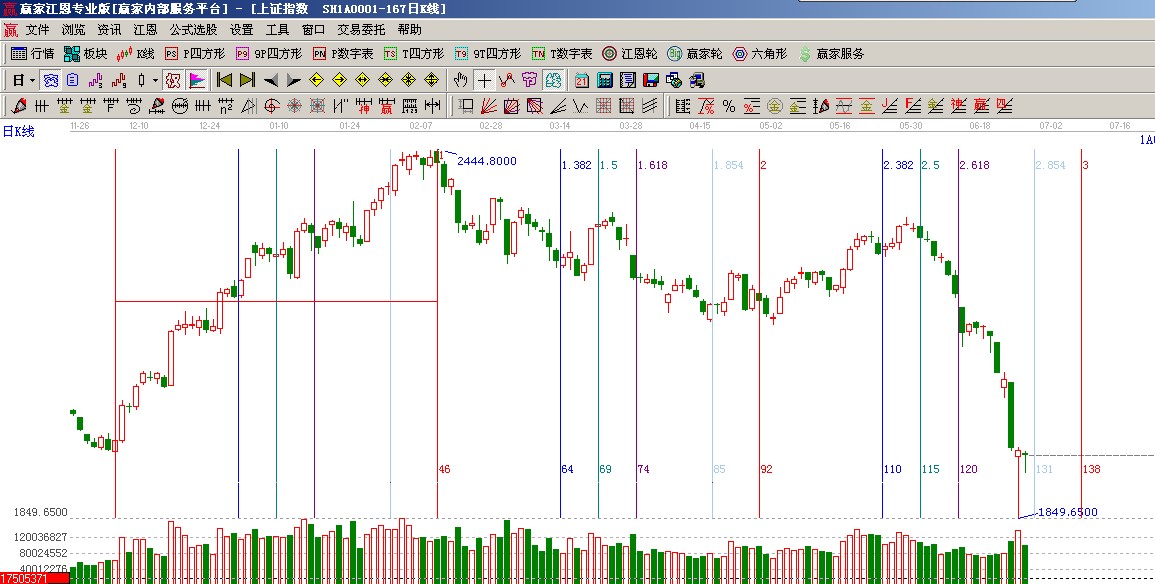Image resolution: width=1155 pixels, height=584 pixels.
Task: Toggle the crosshair cursor button
Action: pyautogui.click(x=484, y=80)
